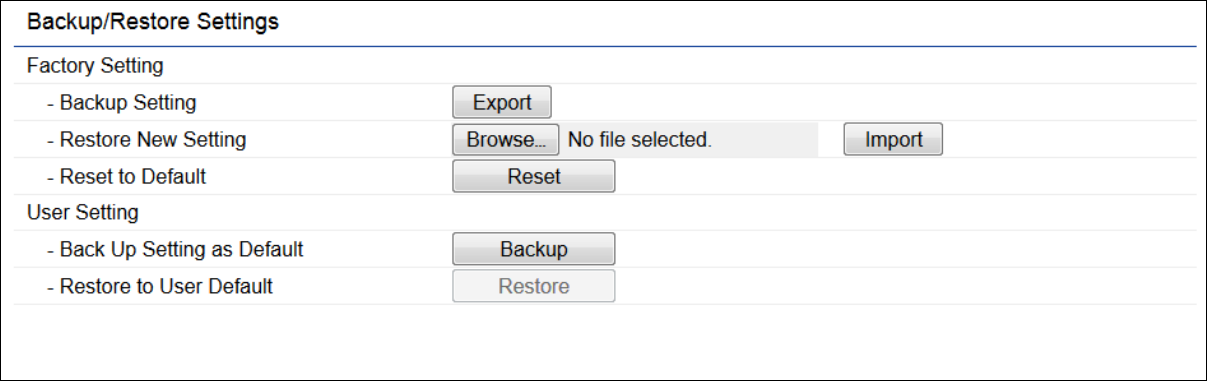Click the blue divider line under the heading
1207x381 pixels.
pos(605,46)
